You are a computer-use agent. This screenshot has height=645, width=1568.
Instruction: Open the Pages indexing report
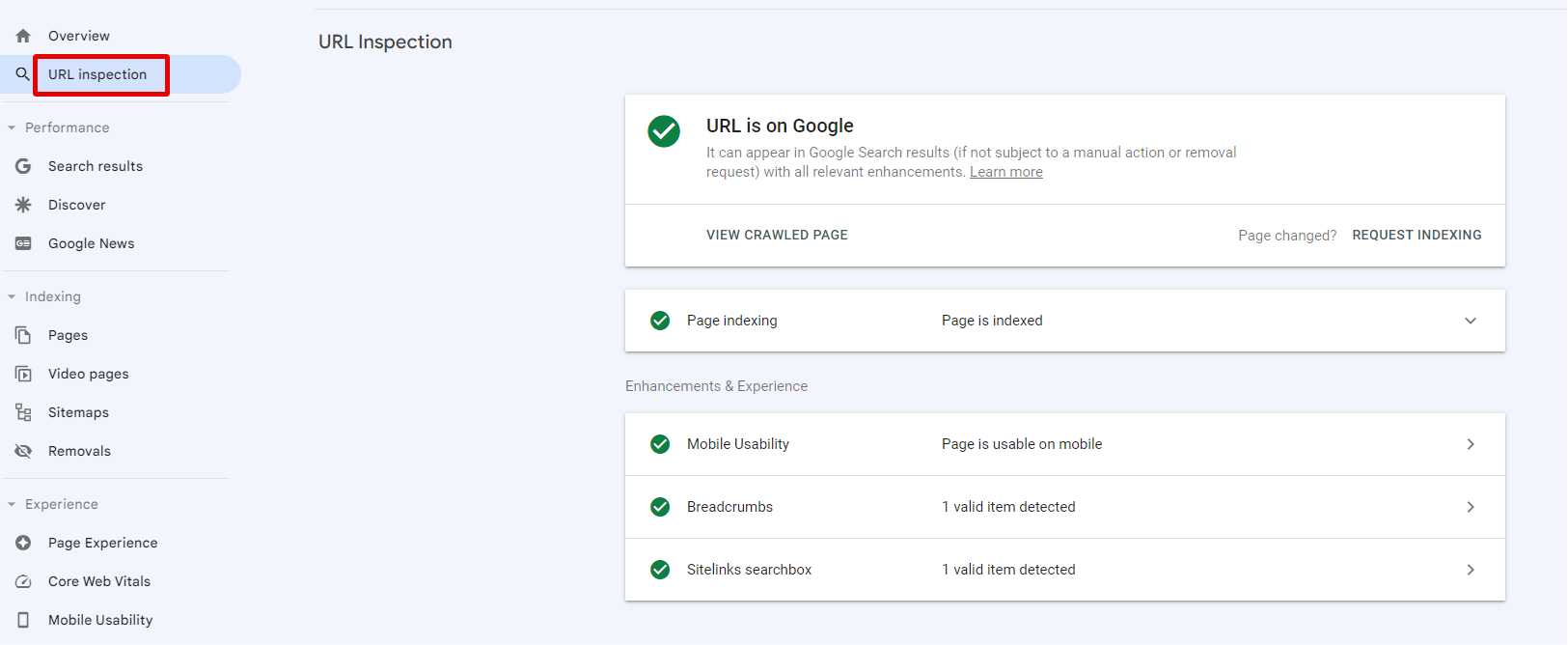[x=68, y=335]
